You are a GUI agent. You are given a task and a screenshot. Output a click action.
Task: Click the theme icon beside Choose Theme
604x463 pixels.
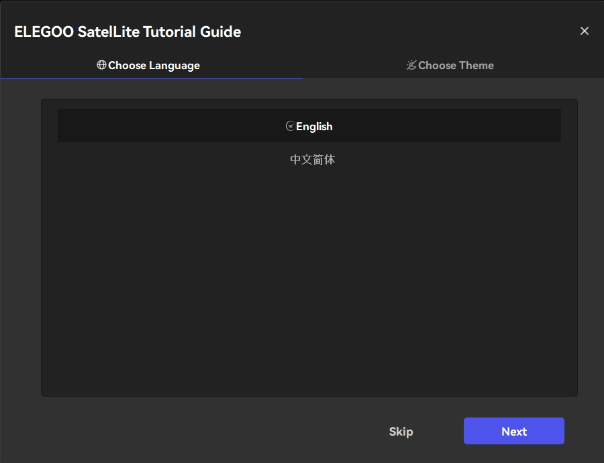pos(411,65)
